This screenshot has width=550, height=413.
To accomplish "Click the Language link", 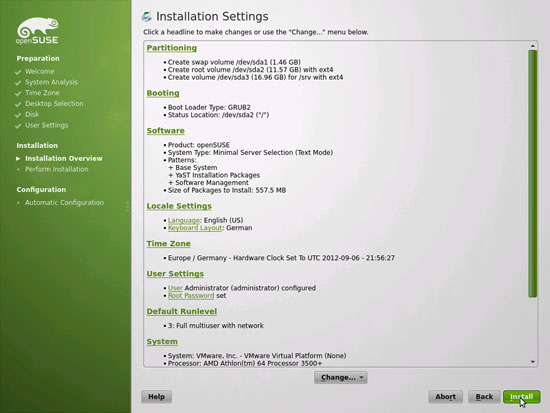I will pos(183,220).
